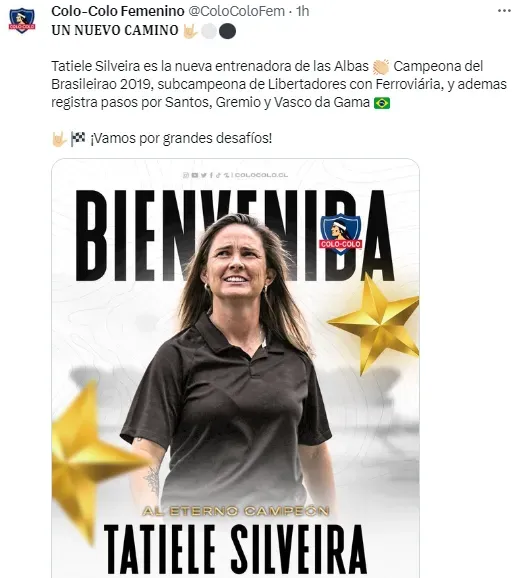Screen dimensions: 518x578
Task: Click the white circle emoji in headline
Action: pyautogui.click(x=209, y=31)
